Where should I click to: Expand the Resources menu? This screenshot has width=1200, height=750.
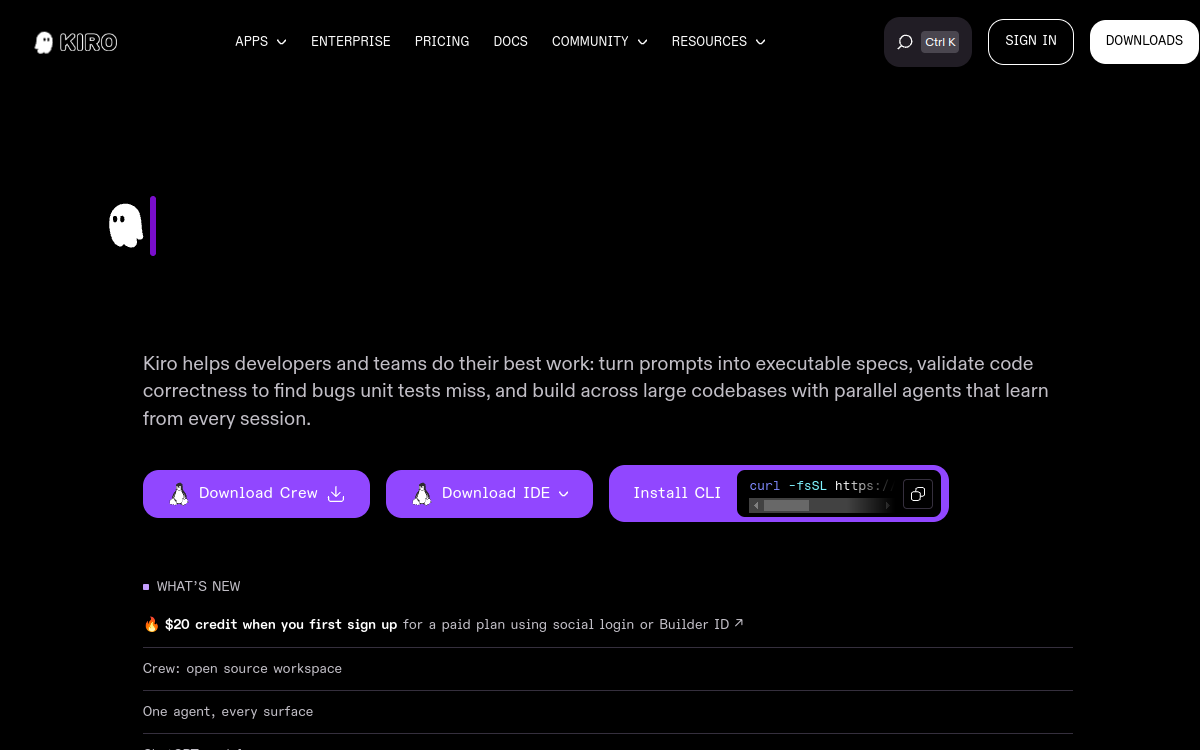coord(719,42)
